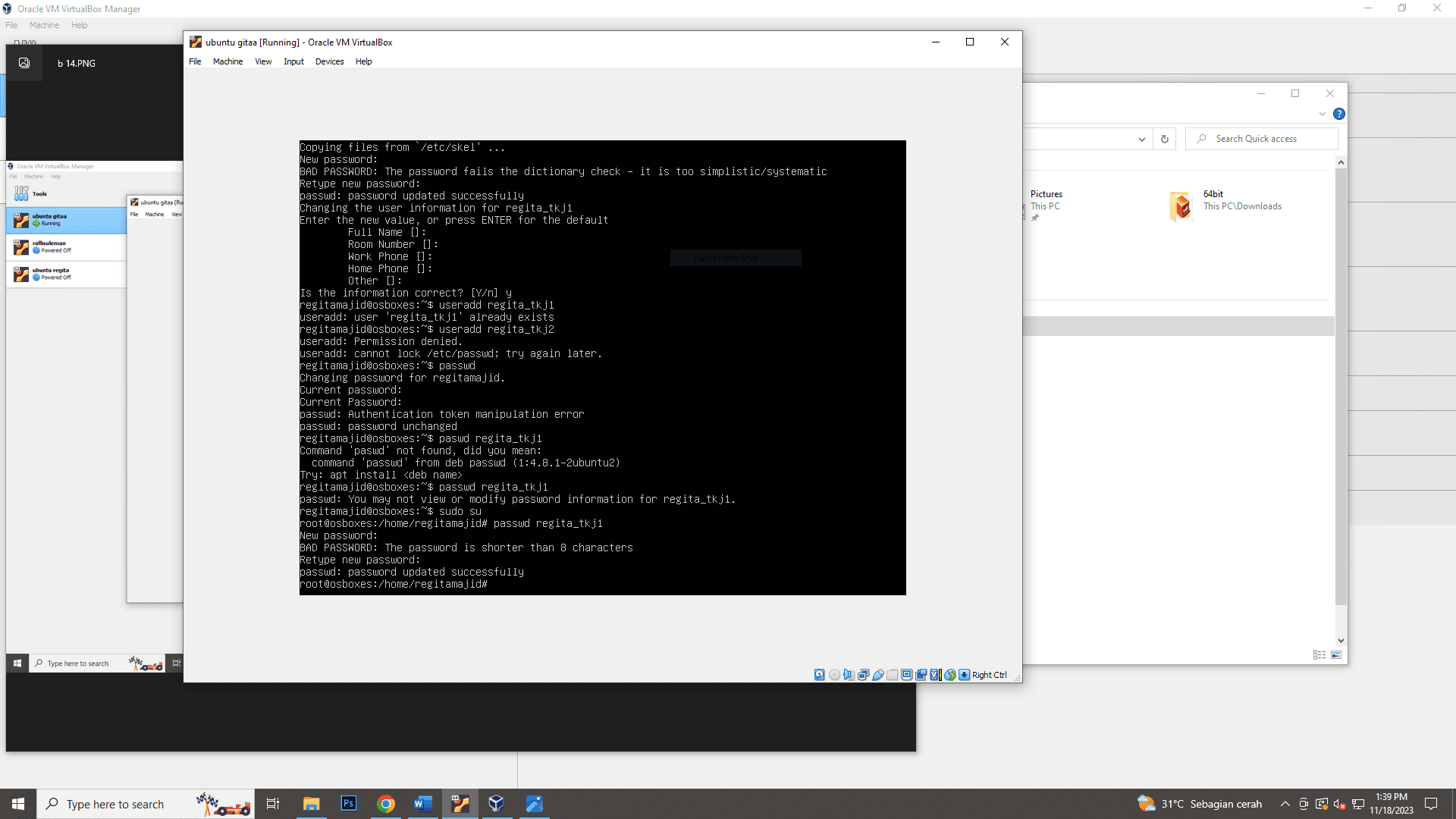Click the Windows Start button
This screenshot has width=1456, height=819.
pyautogui.click(x=18, y=804)
